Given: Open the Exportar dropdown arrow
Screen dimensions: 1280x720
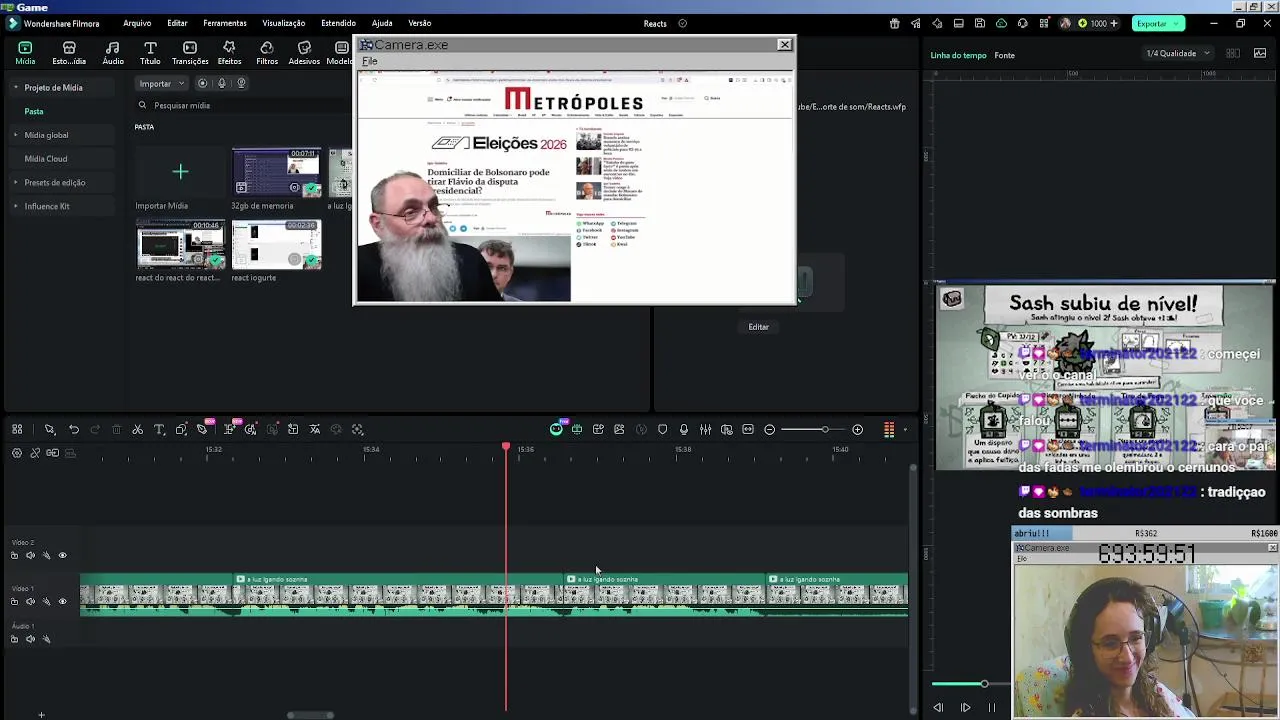Looking at the screenshot, I should [1177, 23].
